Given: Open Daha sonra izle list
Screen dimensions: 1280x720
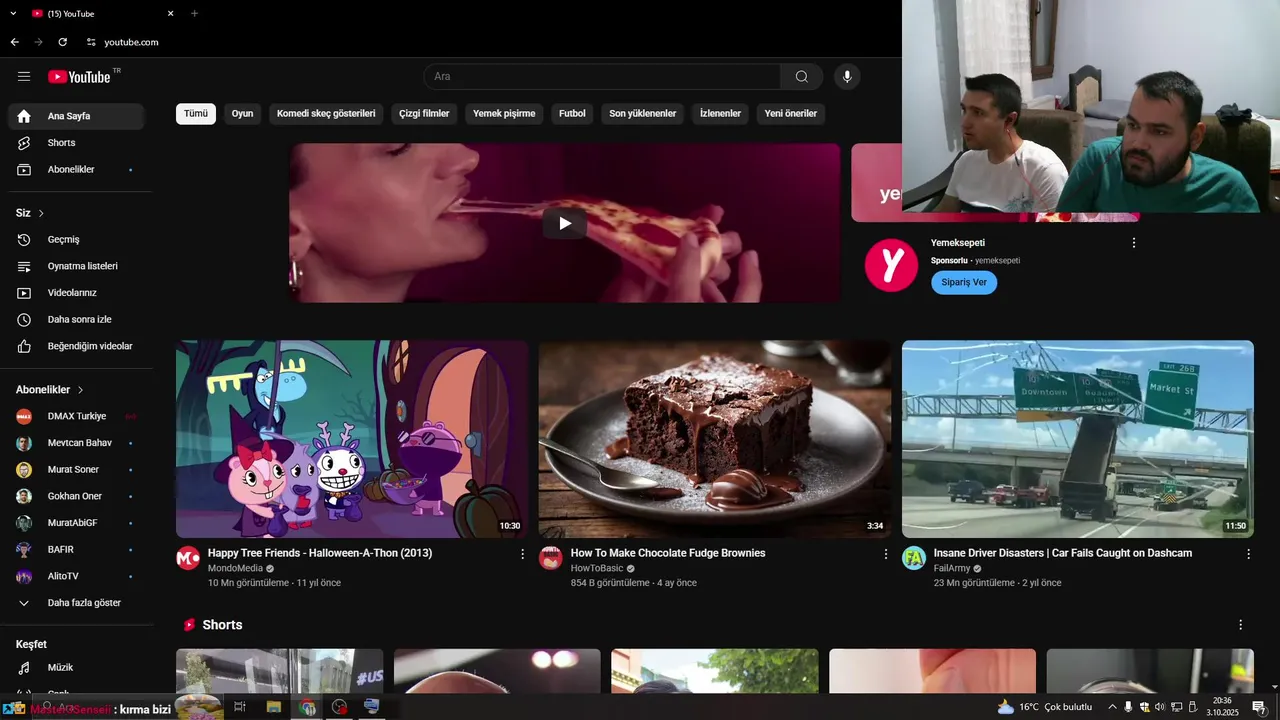Looking at the screenshot, I should 76,320.
